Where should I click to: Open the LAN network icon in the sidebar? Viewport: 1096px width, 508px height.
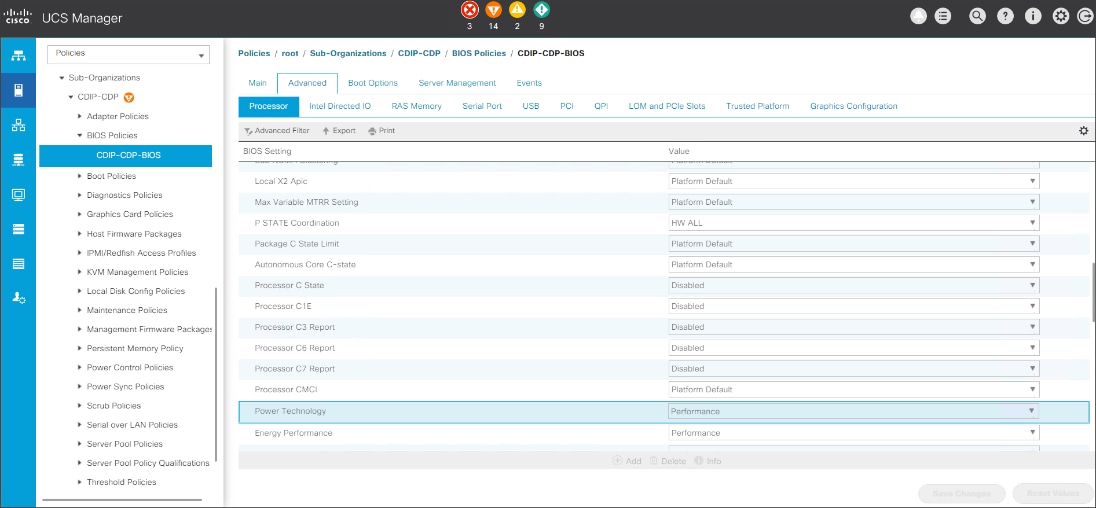click(19, 125)
